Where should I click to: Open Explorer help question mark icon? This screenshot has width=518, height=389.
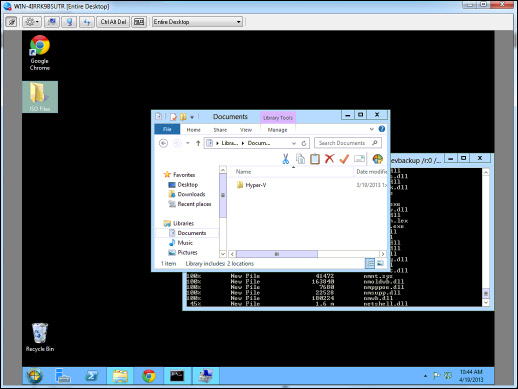coord(382,129)
